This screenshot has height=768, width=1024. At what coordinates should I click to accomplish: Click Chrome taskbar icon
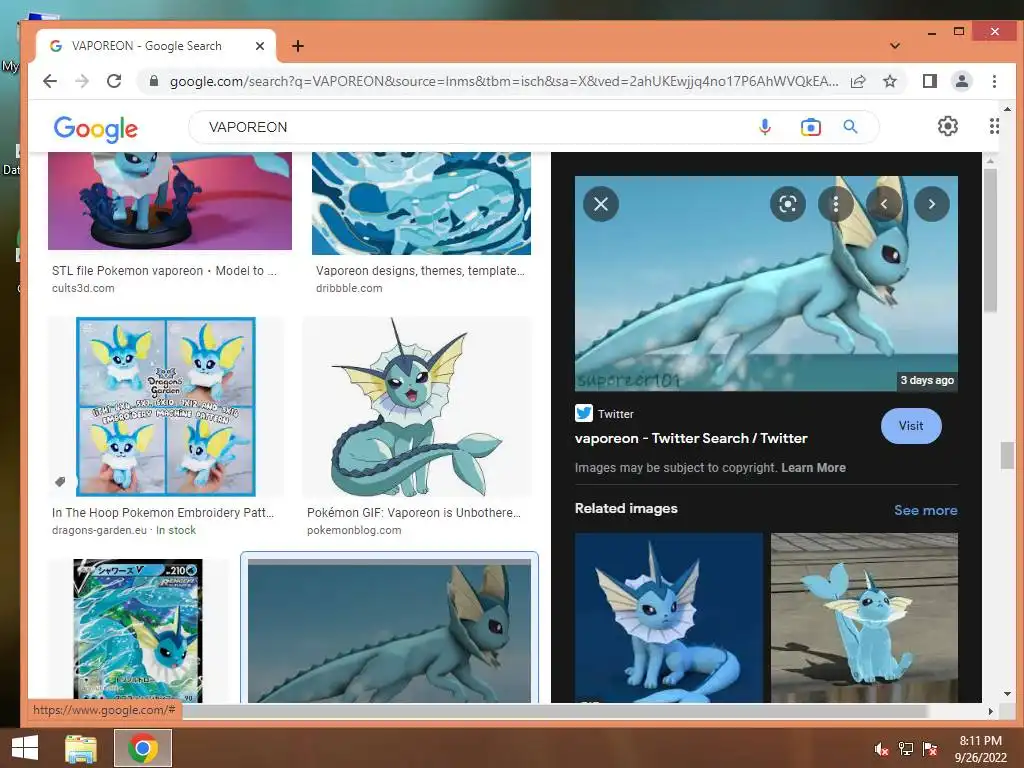point(142,748)
